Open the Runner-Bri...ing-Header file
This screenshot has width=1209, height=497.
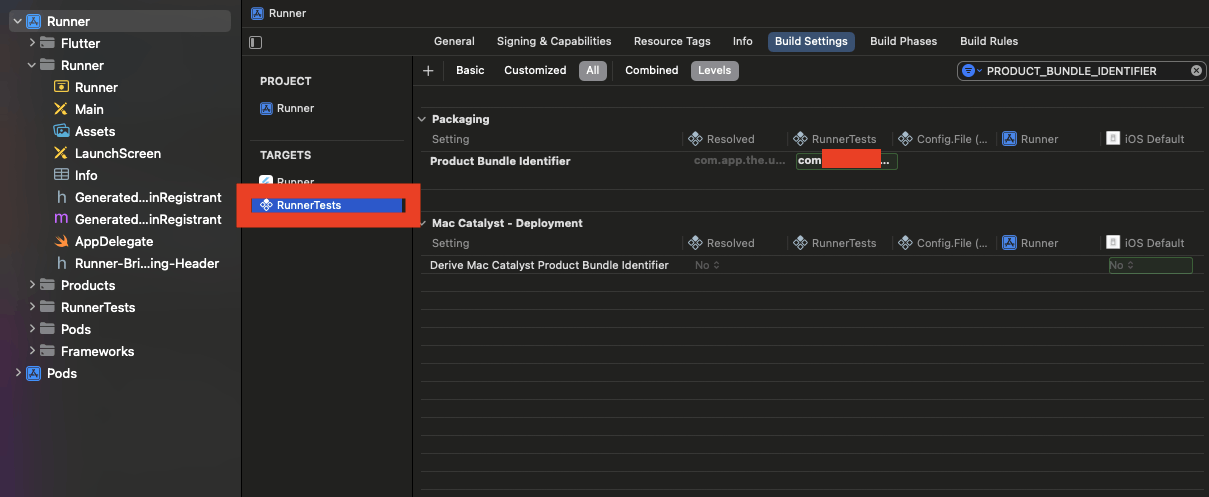pos(147,263)
